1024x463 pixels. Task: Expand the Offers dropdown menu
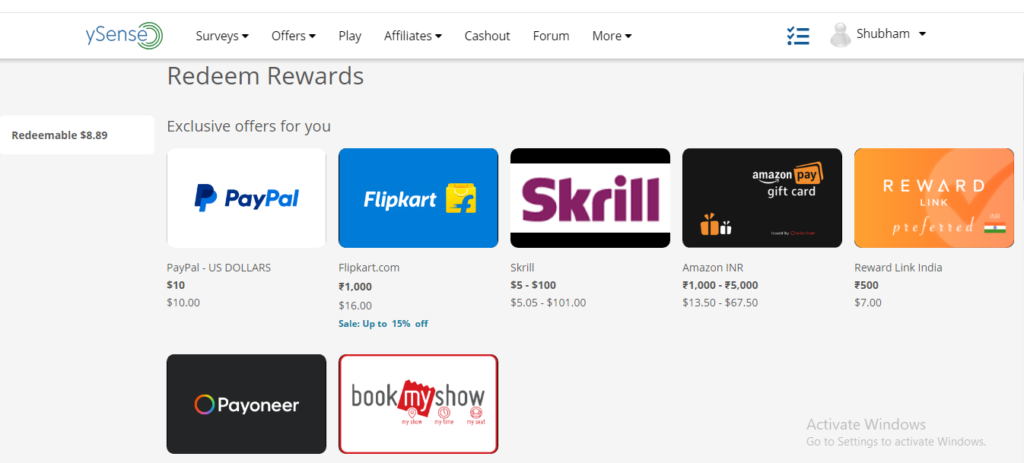[x=294, y=36]
